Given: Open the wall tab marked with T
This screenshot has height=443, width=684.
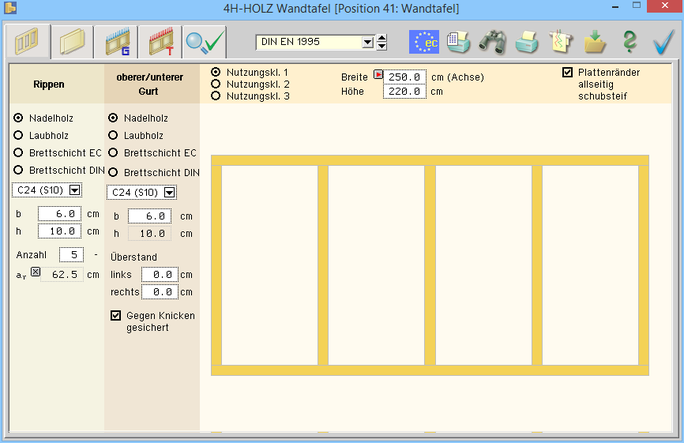Looking at the screenshot, I should (x=161, y=43).
